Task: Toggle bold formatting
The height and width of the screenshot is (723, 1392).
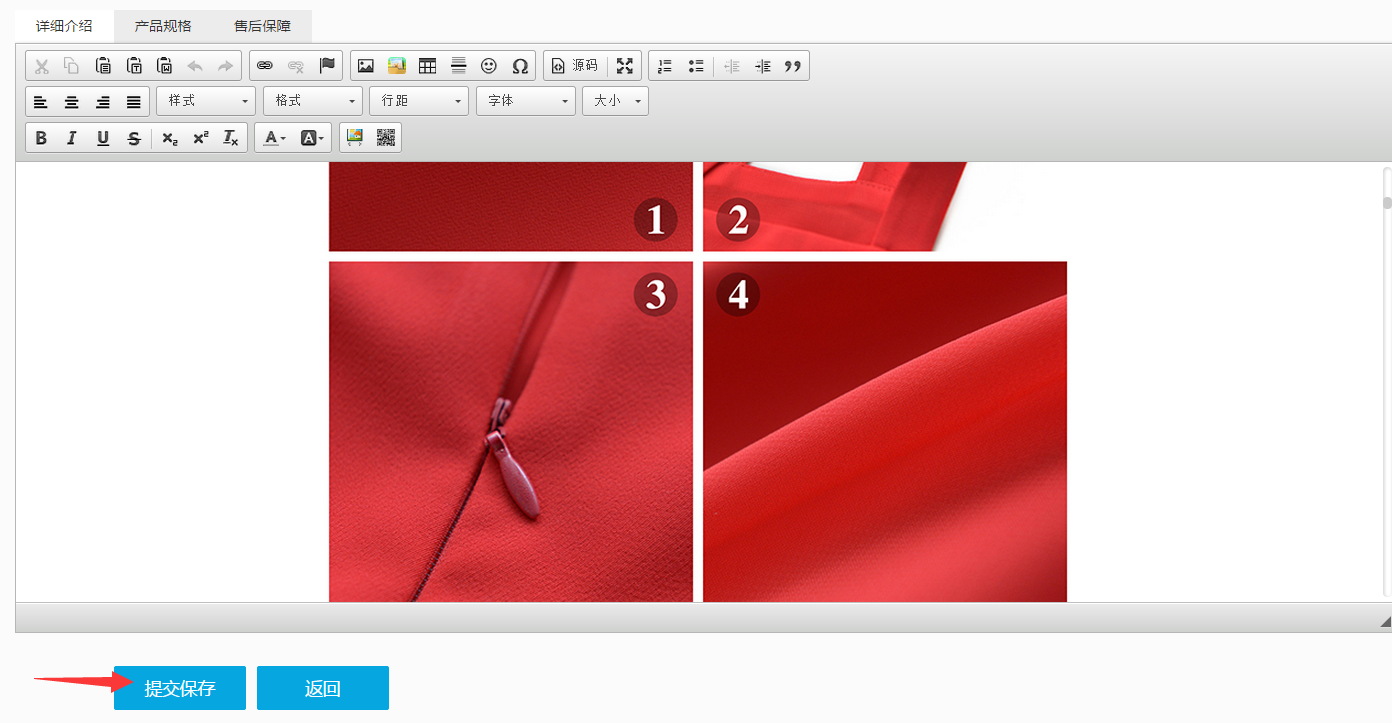Action: (41, 138)
